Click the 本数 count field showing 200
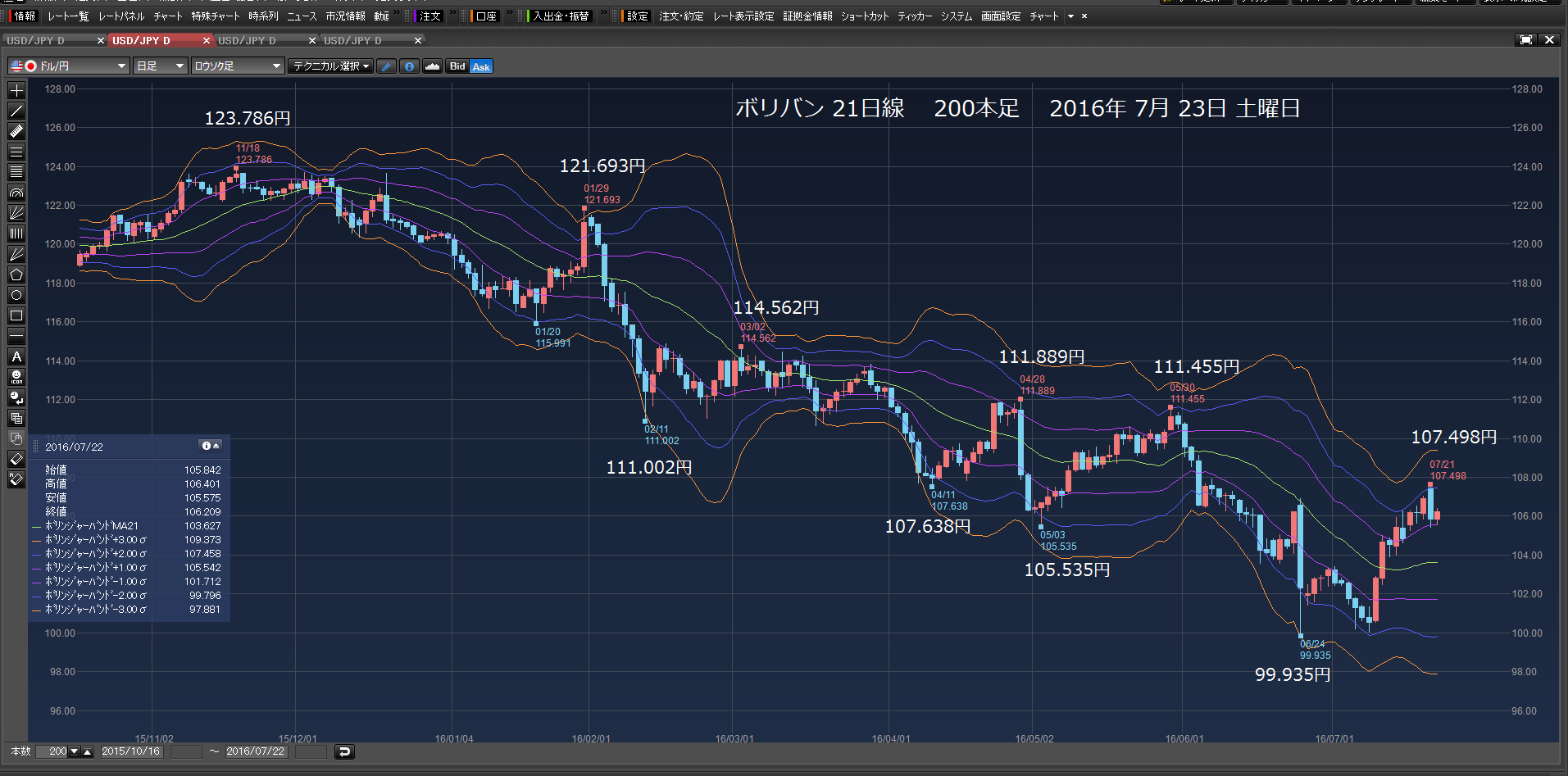Viewport: 1568px width, 776px height. pyautogui.click(x=52, y=751)
